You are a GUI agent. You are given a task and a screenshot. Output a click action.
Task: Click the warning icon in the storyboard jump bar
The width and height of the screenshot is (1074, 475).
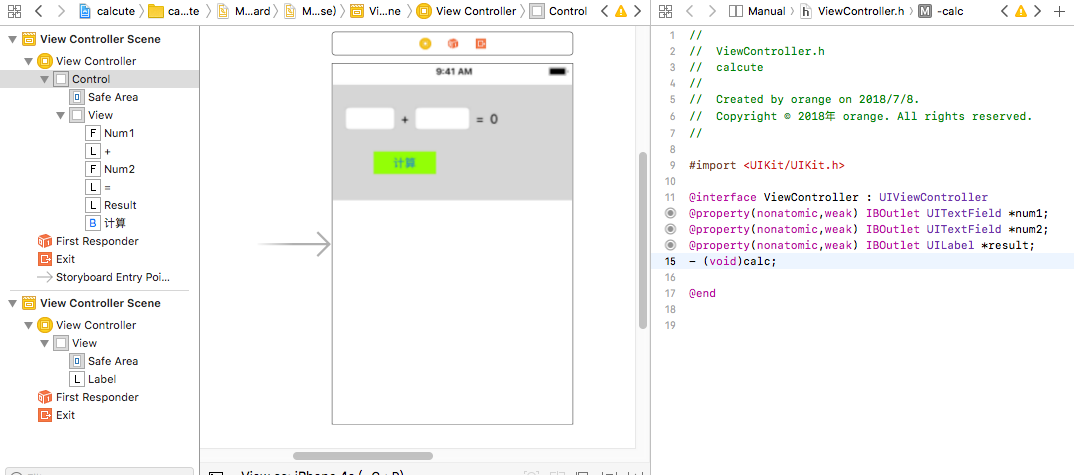click(x=621, y=12)
